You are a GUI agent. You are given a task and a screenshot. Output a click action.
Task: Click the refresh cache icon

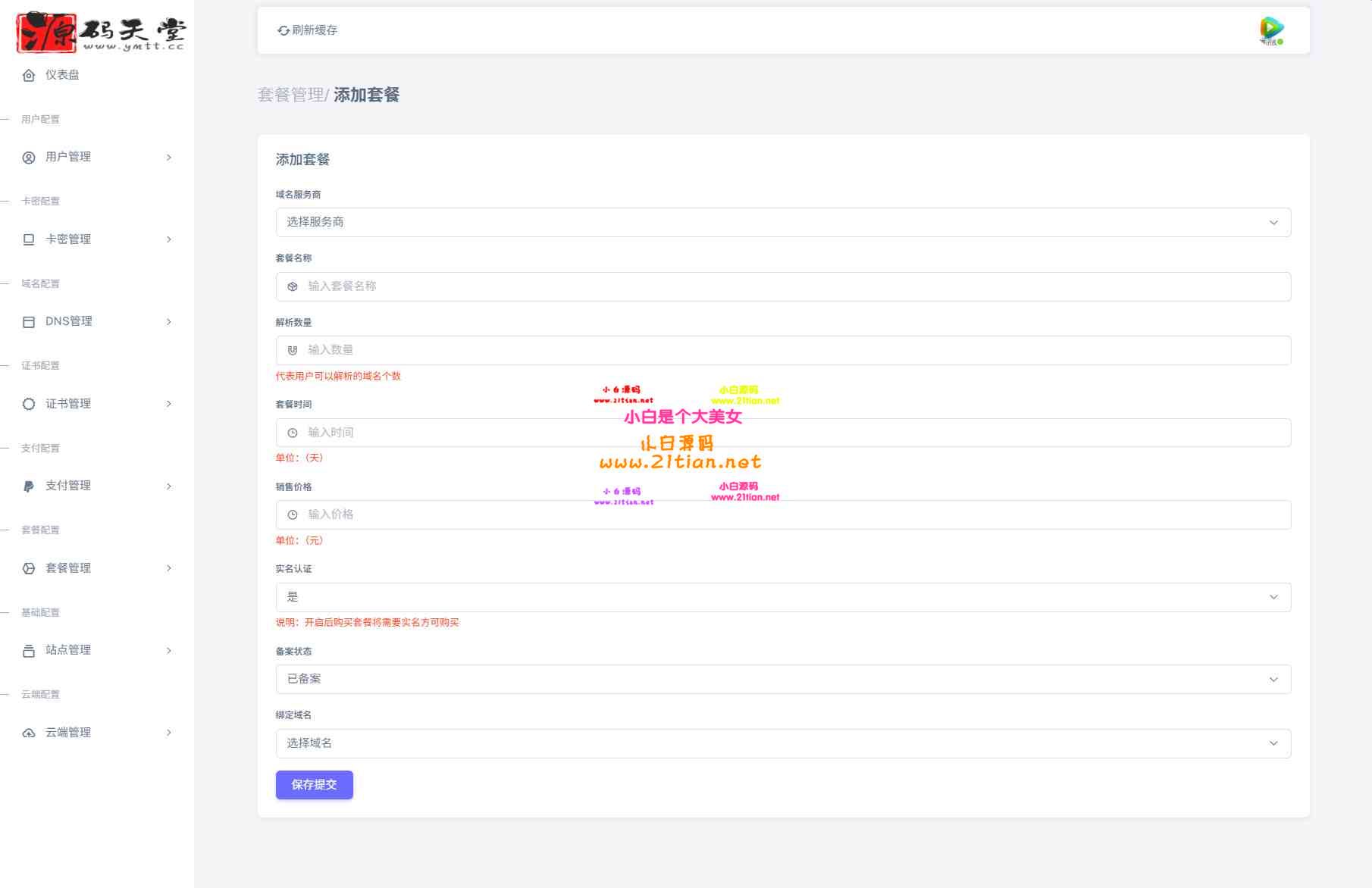283,30
